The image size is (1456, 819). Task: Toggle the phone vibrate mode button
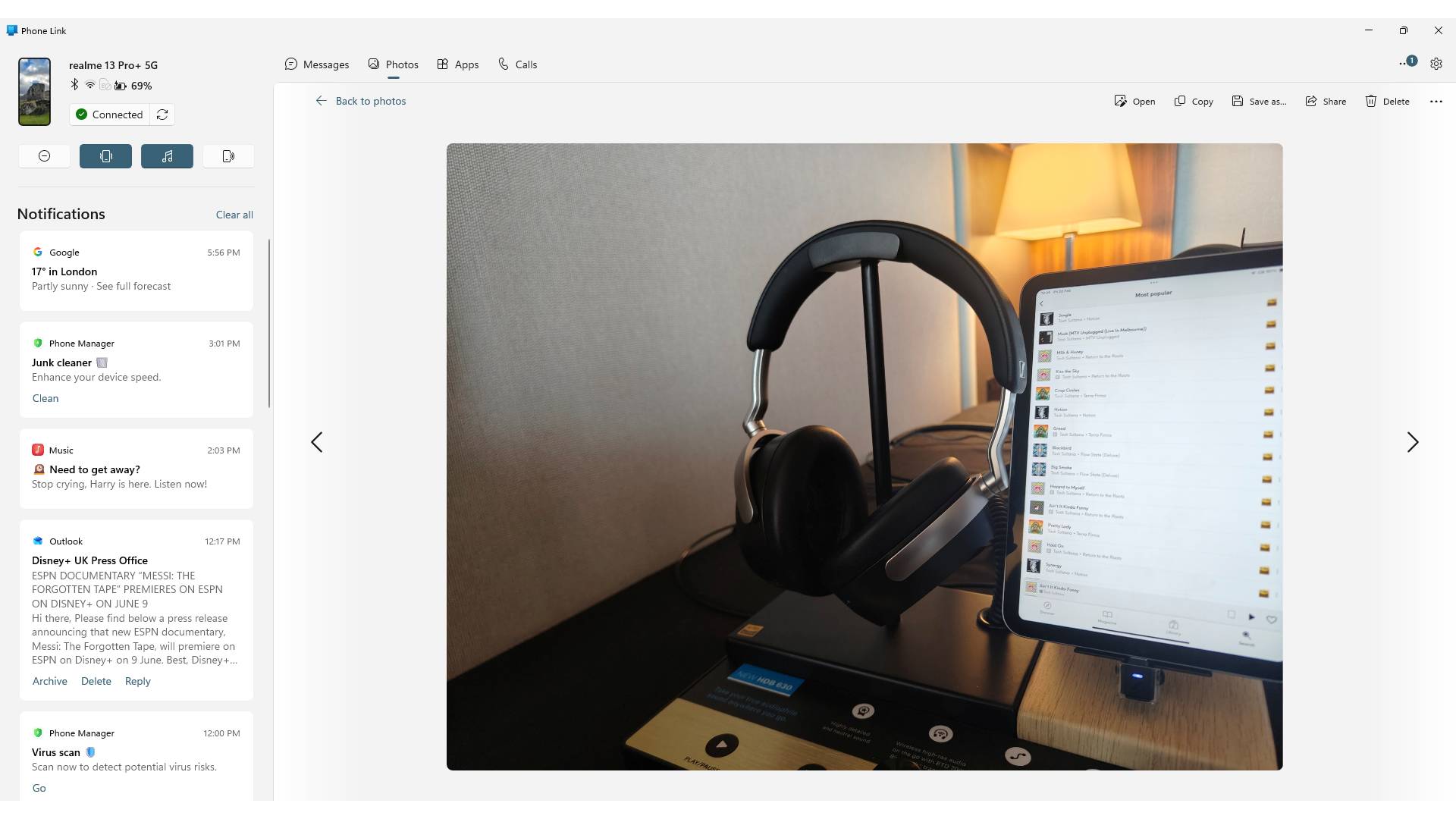105,156
